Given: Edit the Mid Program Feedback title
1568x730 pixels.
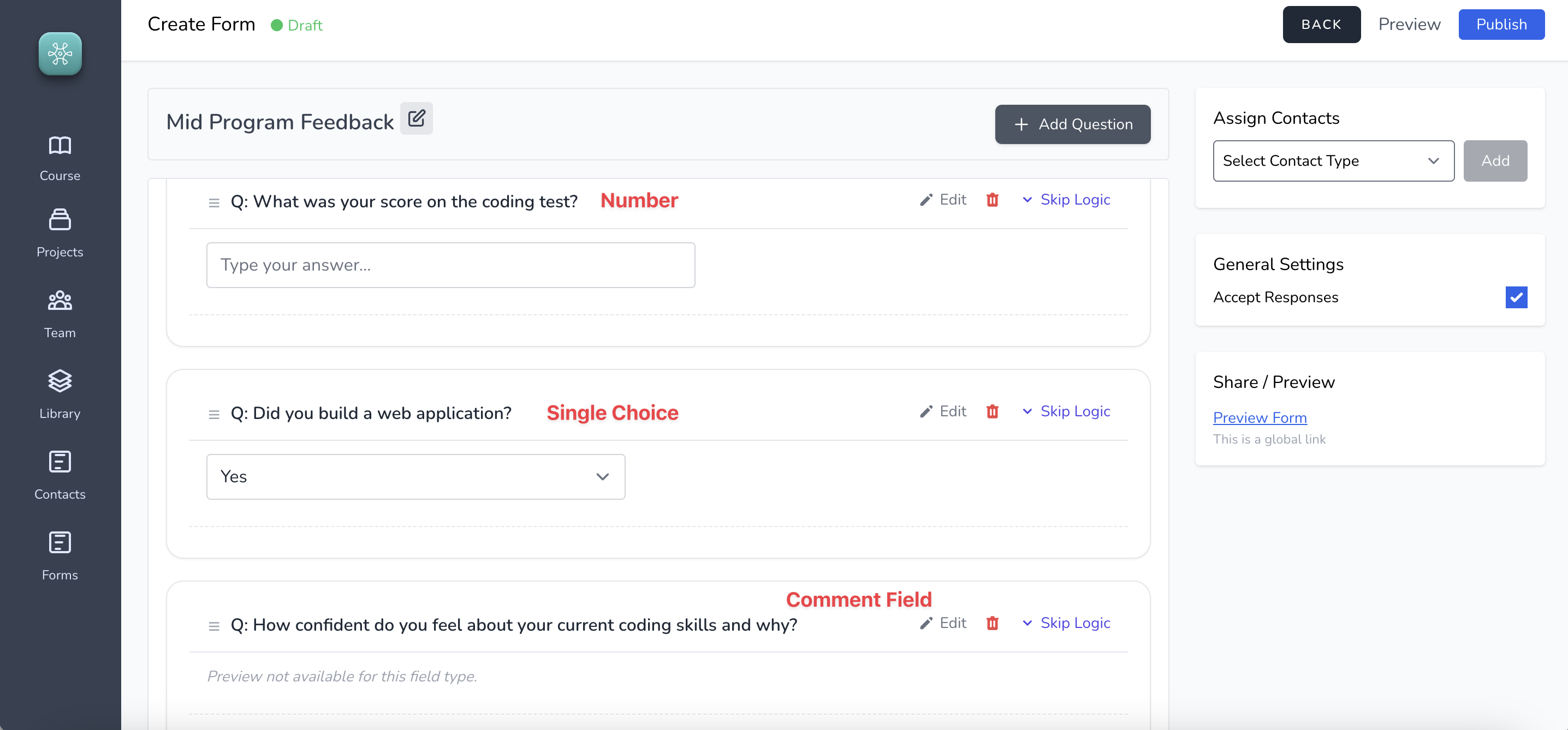Looking at the screenshot, I should pyautogui.click(x=417, y=118).
